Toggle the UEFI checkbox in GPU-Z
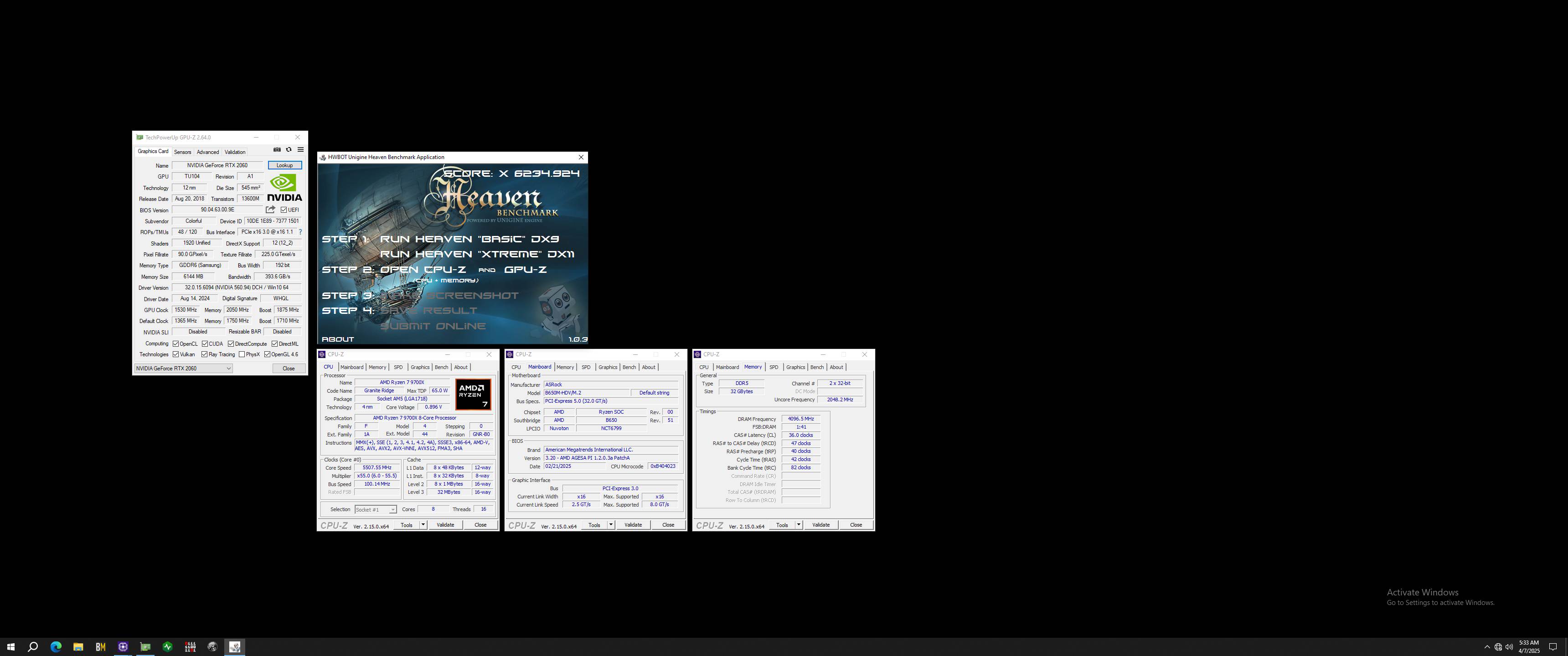Viewport: 1568px width, 656px height. pyautogui.click(x=284, y=210)
